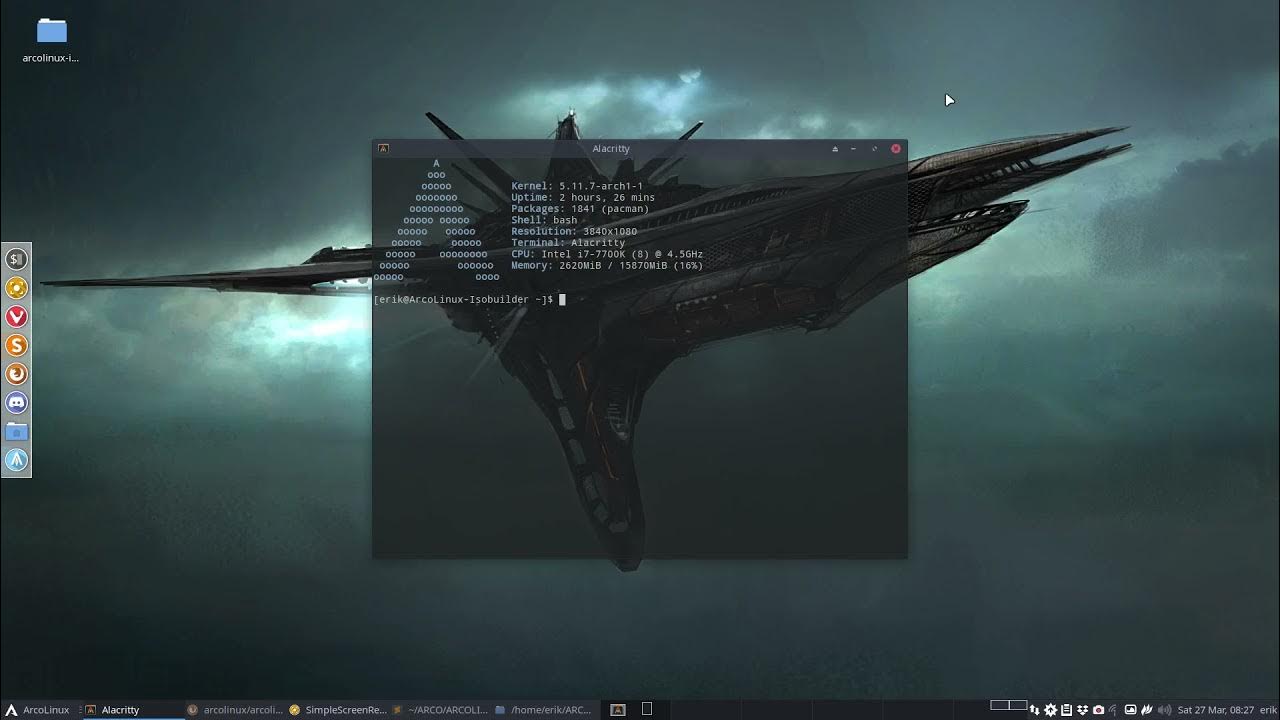Launch Sublime Text from the dock
The height and width of the screenshot is (720, 1280).
pyautogui.click(x=17, y=345)
